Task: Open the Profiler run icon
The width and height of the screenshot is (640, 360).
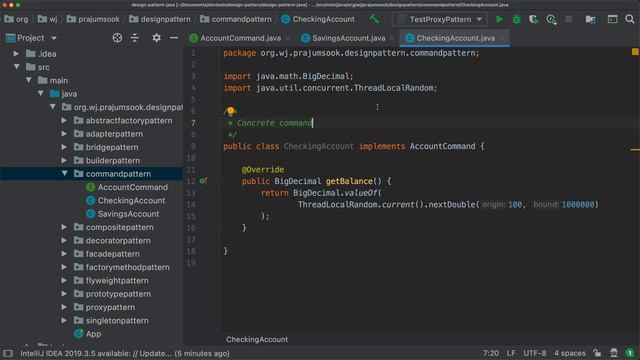Action: pyautogui.click(x=551, y=19)
